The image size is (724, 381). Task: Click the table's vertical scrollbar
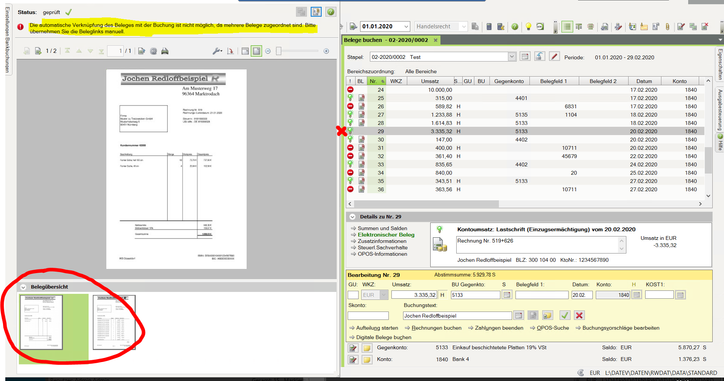[708, 160]
